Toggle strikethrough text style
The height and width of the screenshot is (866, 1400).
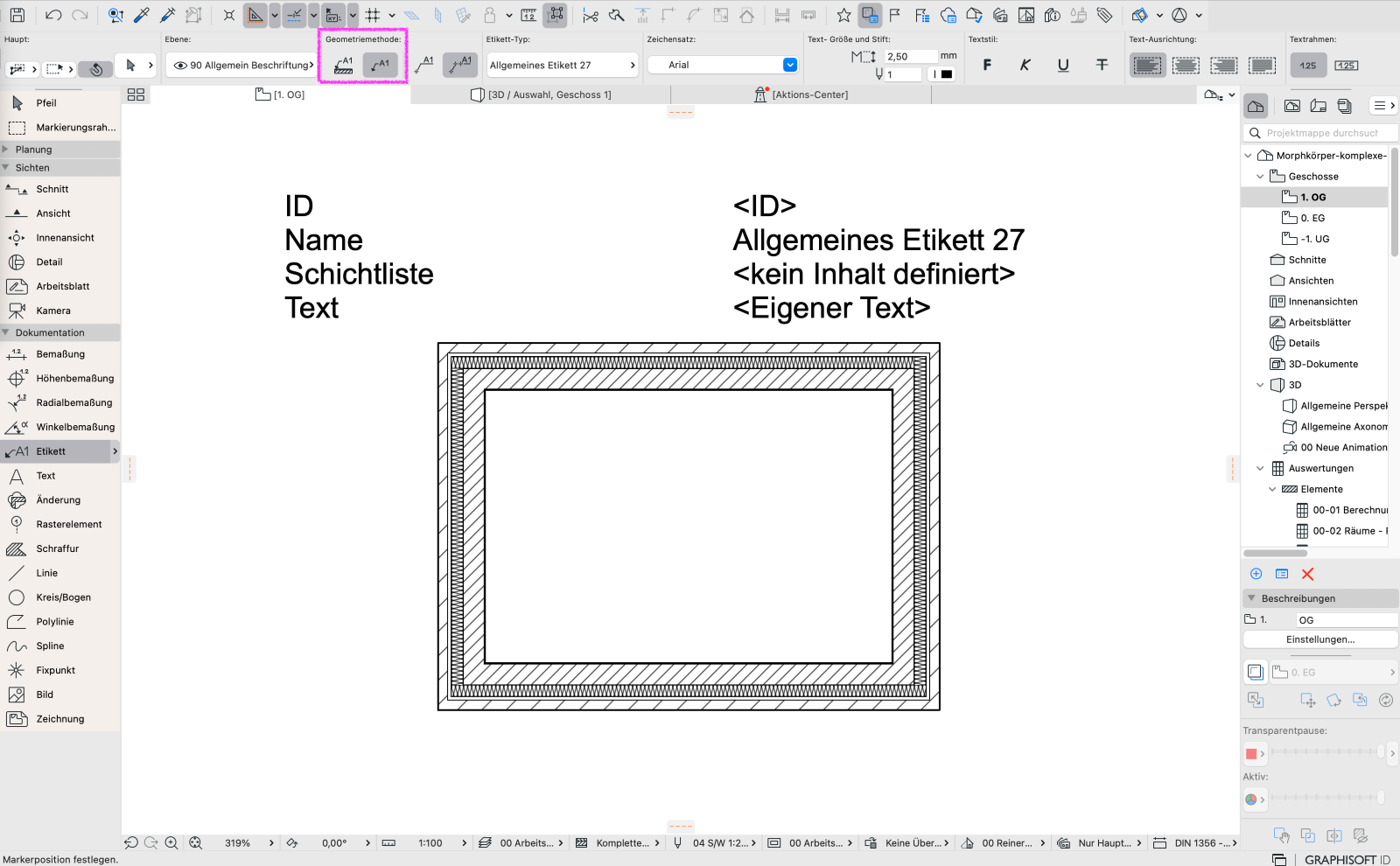click(1102, 65)
